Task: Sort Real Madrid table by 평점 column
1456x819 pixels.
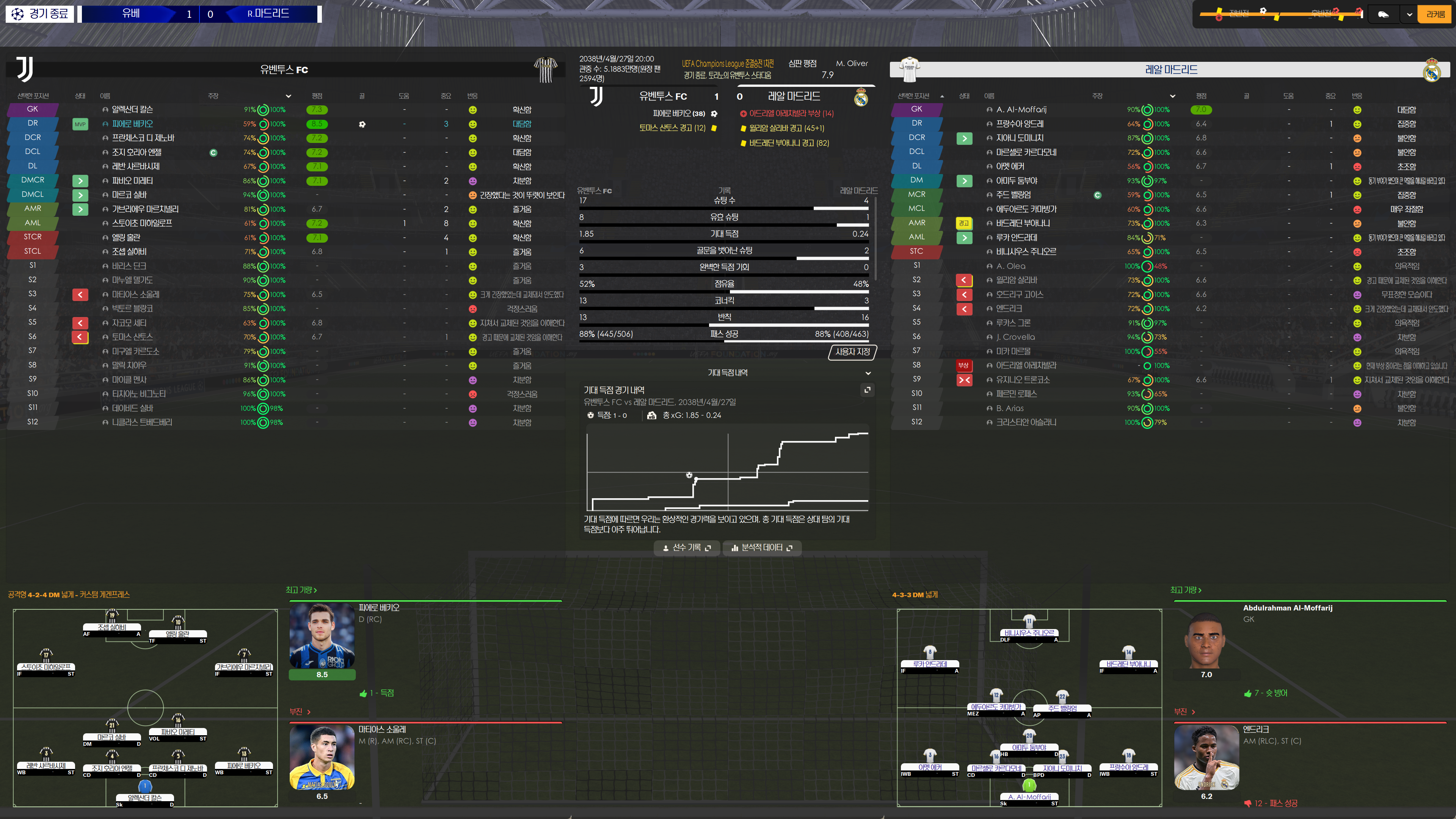Action: point(1201,96)
